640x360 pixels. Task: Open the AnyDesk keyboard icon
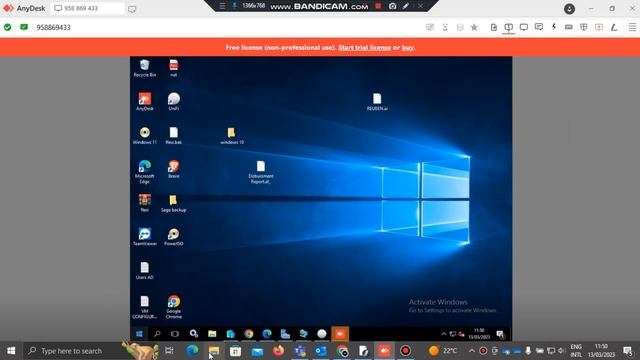569,27
